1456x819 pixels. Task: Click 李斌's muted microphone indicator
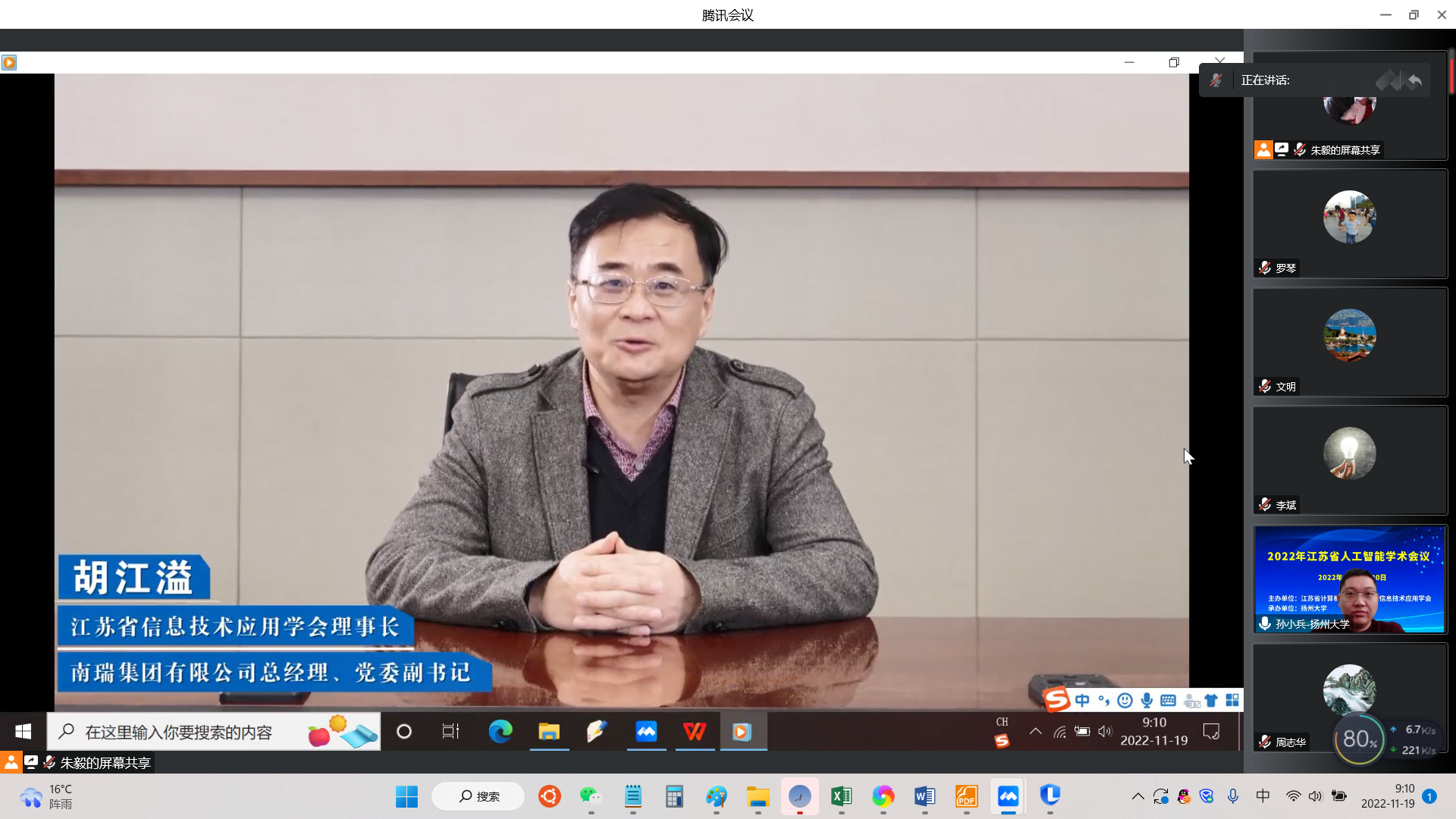pyautogui.click(x=1265, y=504)
